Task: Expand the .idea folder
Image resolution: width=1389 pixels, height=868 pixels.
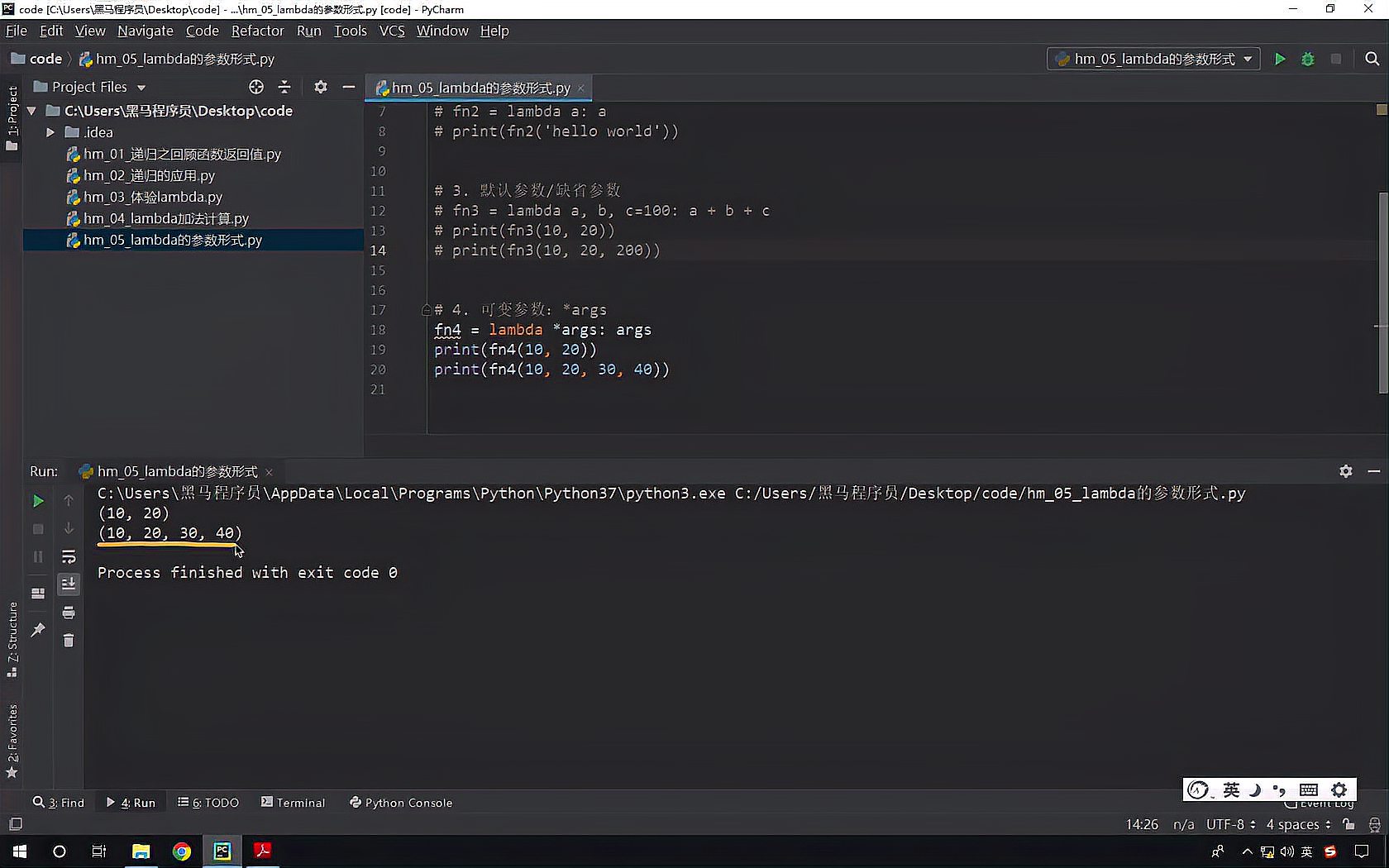Action: [x=50, y=131]
